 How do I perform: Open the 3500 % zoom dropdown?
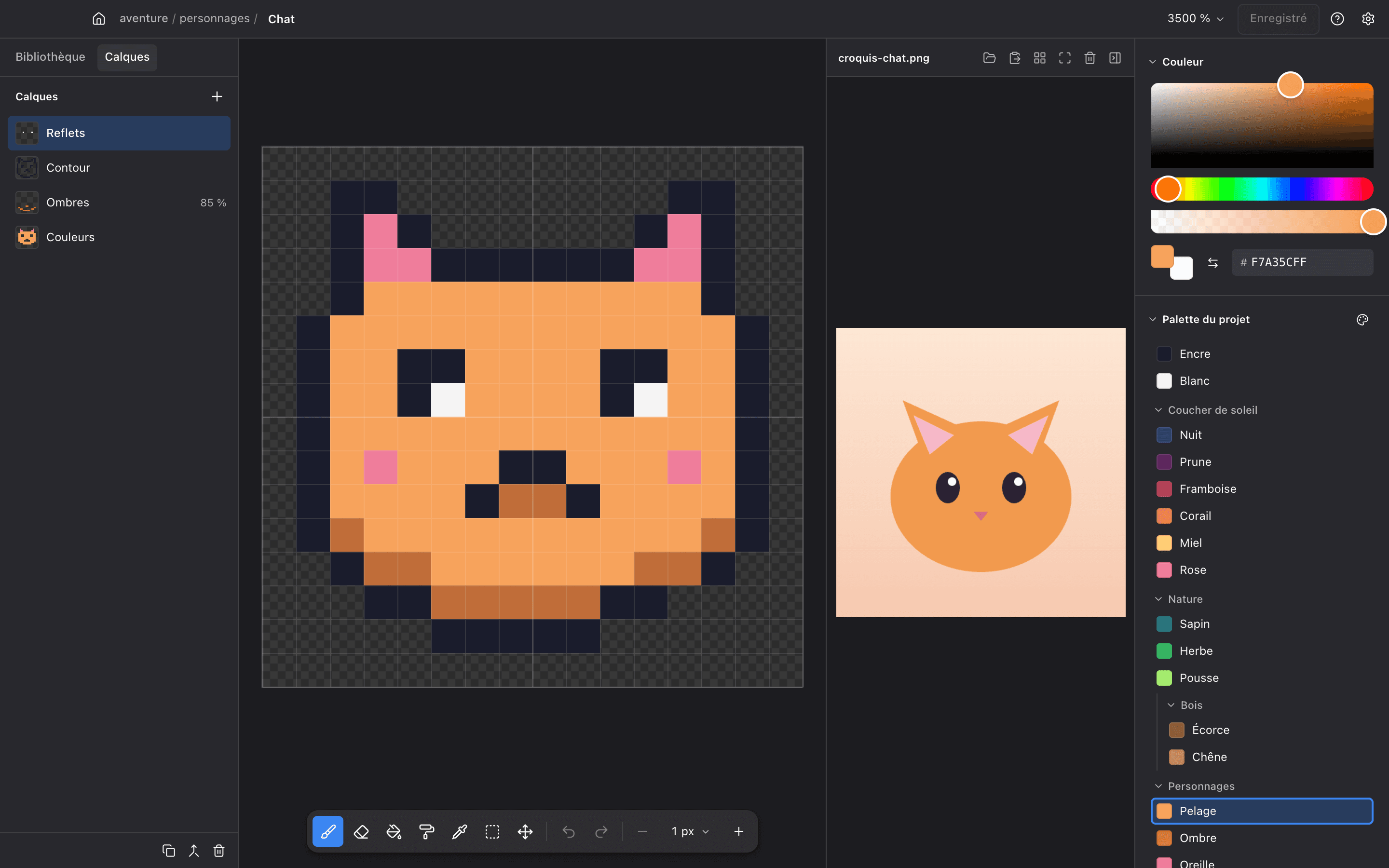[x=1196, y=18]
